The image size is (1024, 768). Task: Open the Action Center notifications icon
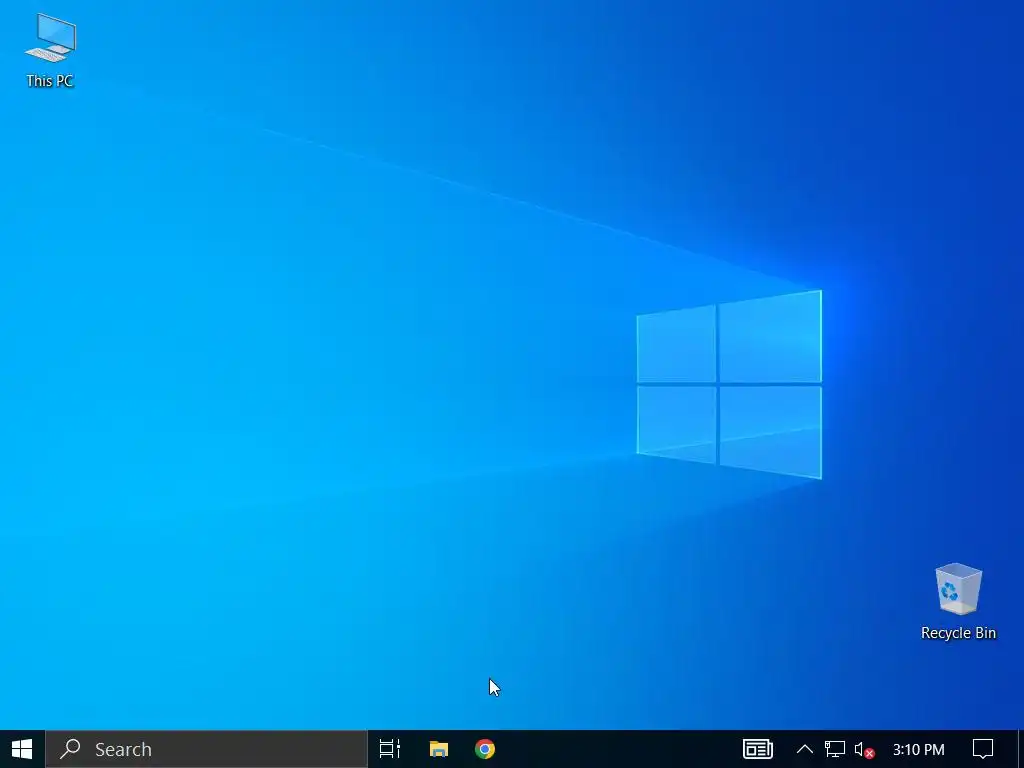pyautogui.click(x=983, y=749)
